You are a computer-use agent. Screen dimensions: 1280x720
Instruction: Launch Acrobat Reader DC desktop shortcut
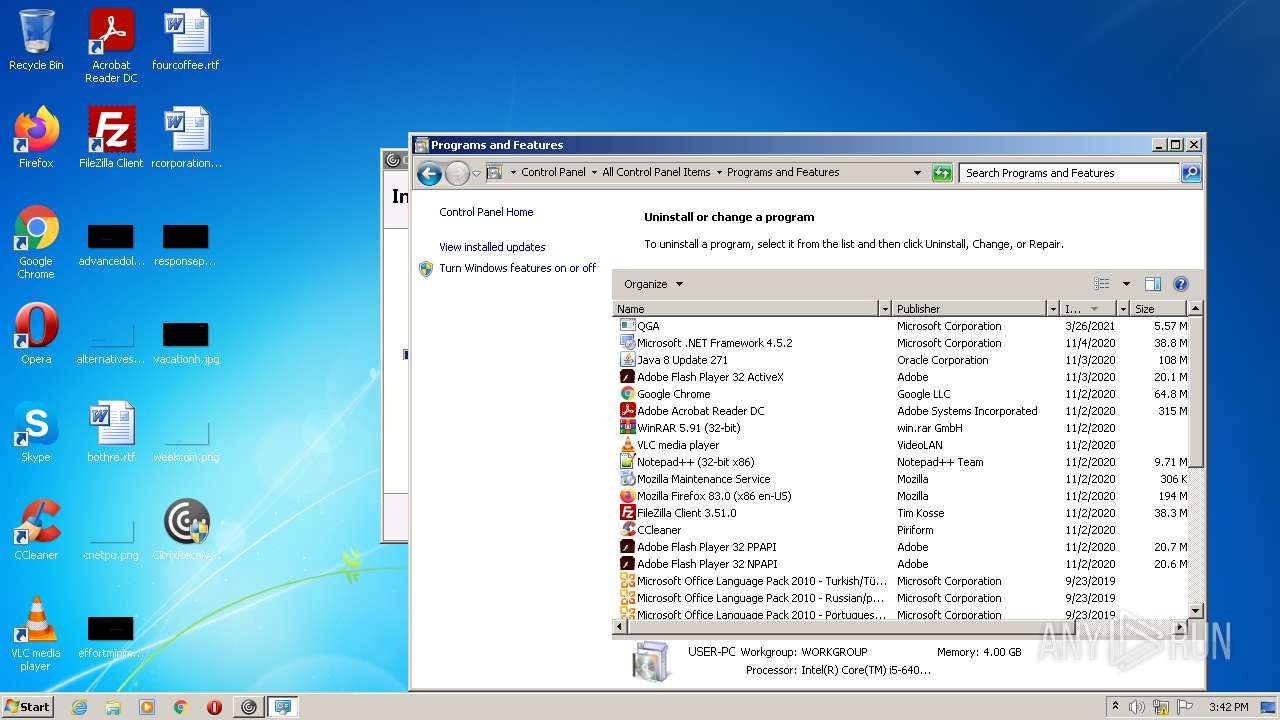[x=111, y=46]
